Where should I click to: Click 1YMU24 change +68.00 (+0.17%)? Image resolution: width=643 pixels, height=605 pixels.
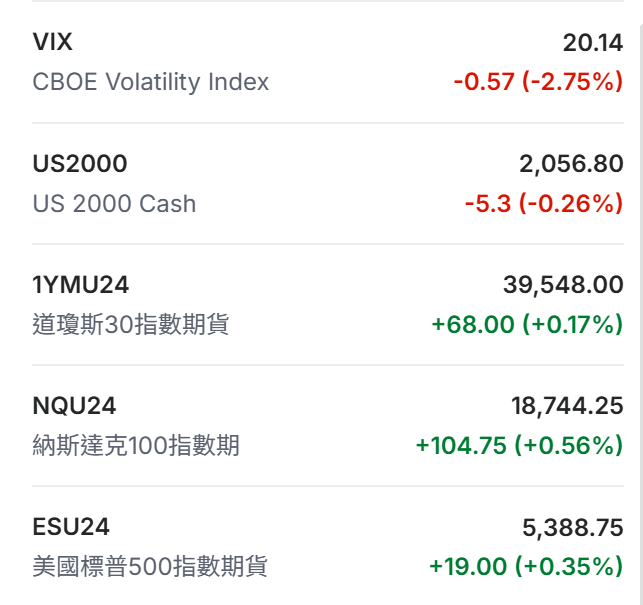click(527, 325)
